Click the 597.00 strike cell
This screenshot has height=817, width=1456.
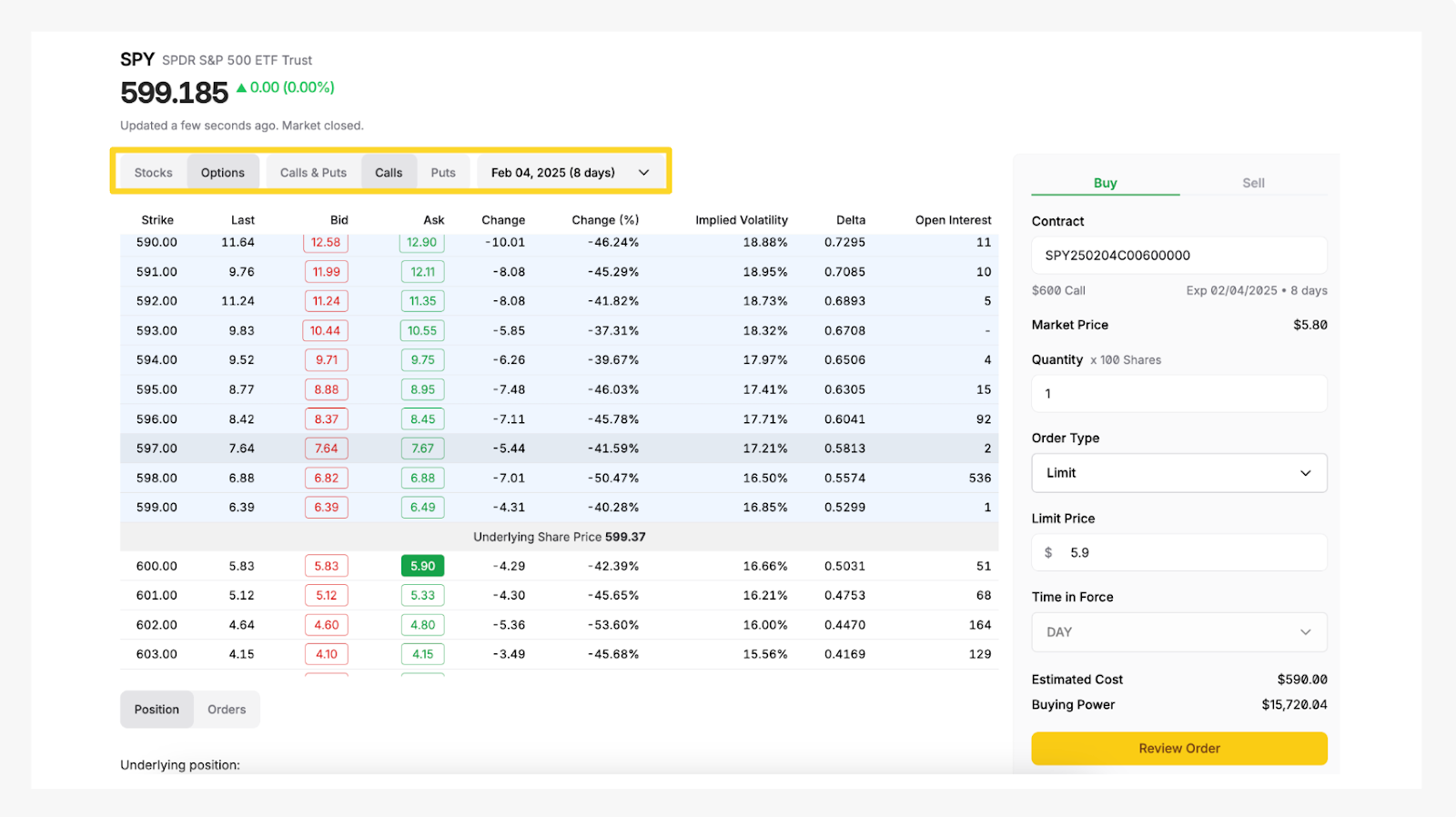[x=157, y=449]
